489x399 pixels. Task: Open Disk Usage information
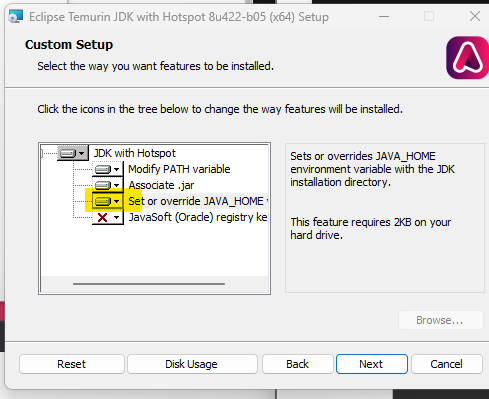192,364
